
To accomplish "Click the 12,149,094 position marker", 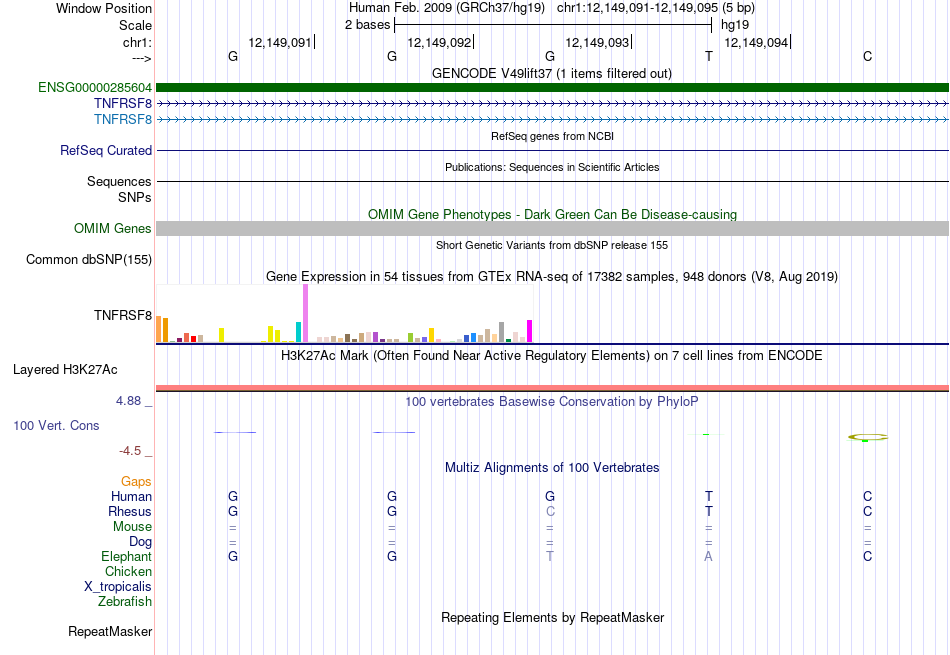I will (x=756, y=42).
